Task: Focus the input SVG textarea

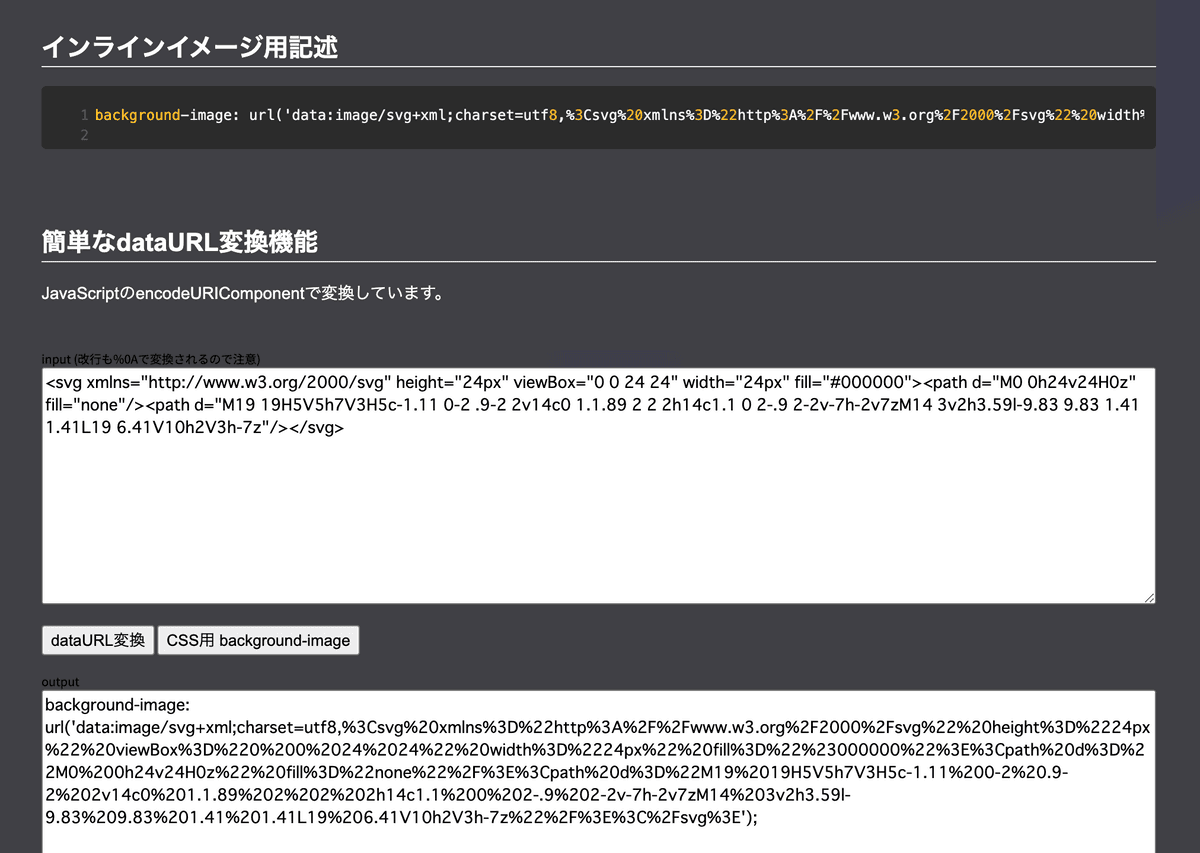Action: point(597,520)
